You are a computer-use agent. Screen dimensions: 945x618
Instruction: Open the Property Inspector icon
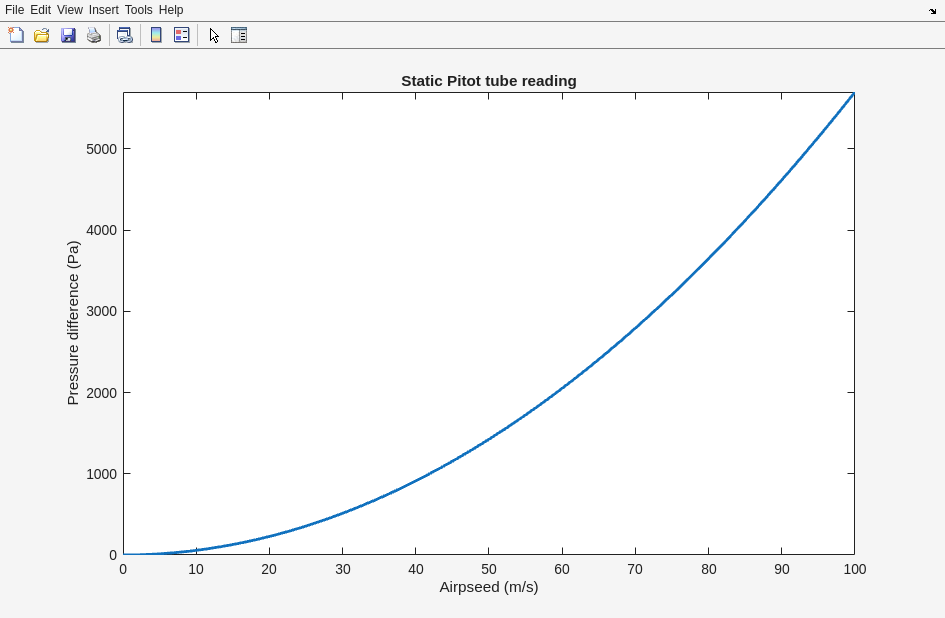pyautogui.click(x=239, y=35)
